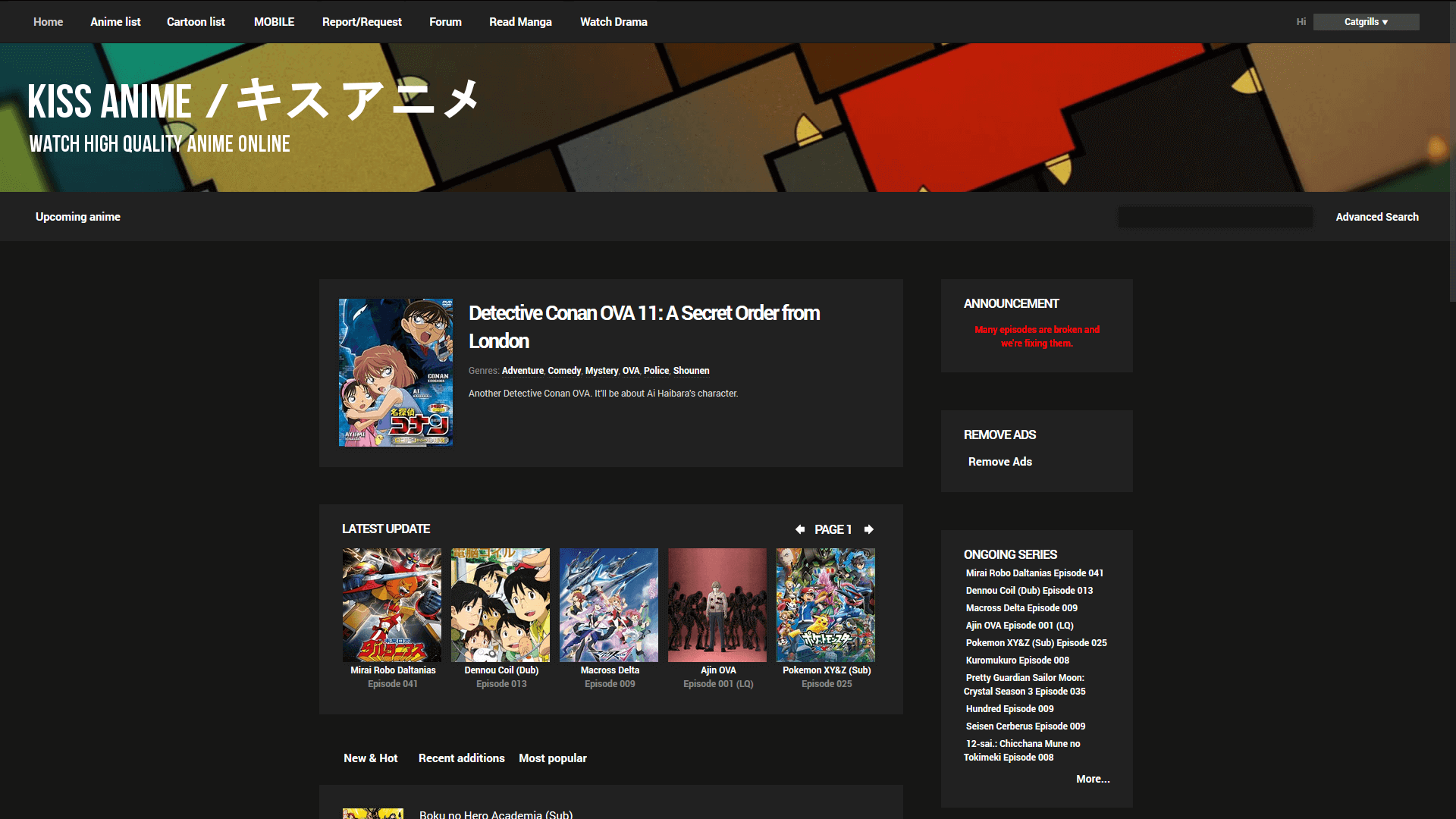1456x819 pixels.
Task: Go to next page of Latest Update
Action: pos(868,529)
